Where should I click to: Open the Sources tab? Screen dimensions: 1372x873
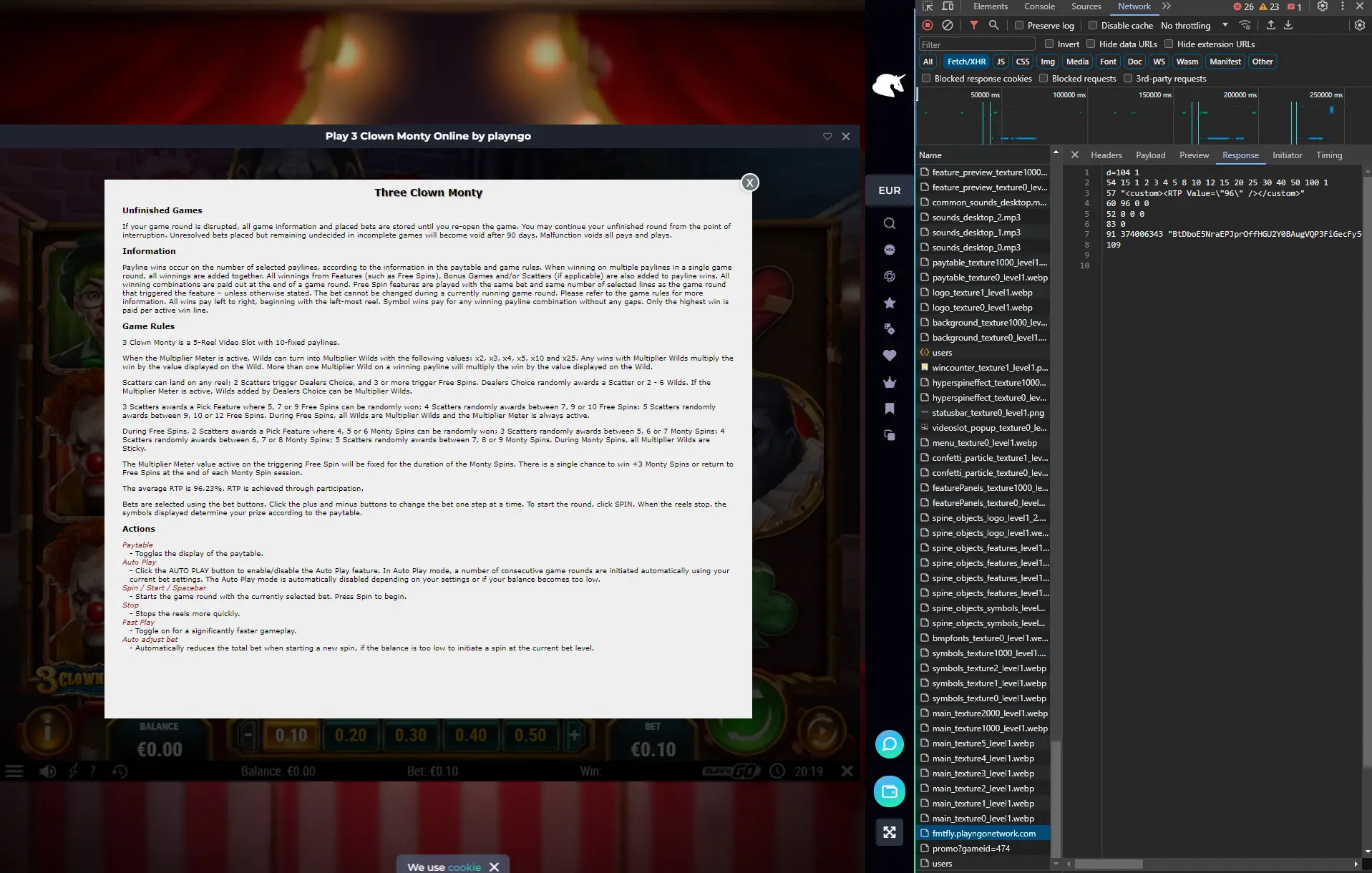[1086, 6]
